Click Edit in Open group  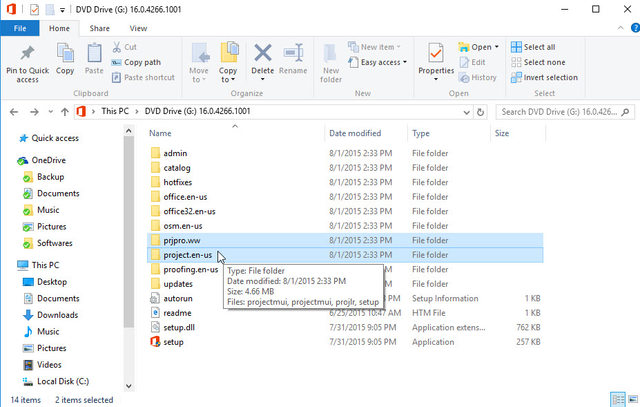click(472, 62)
